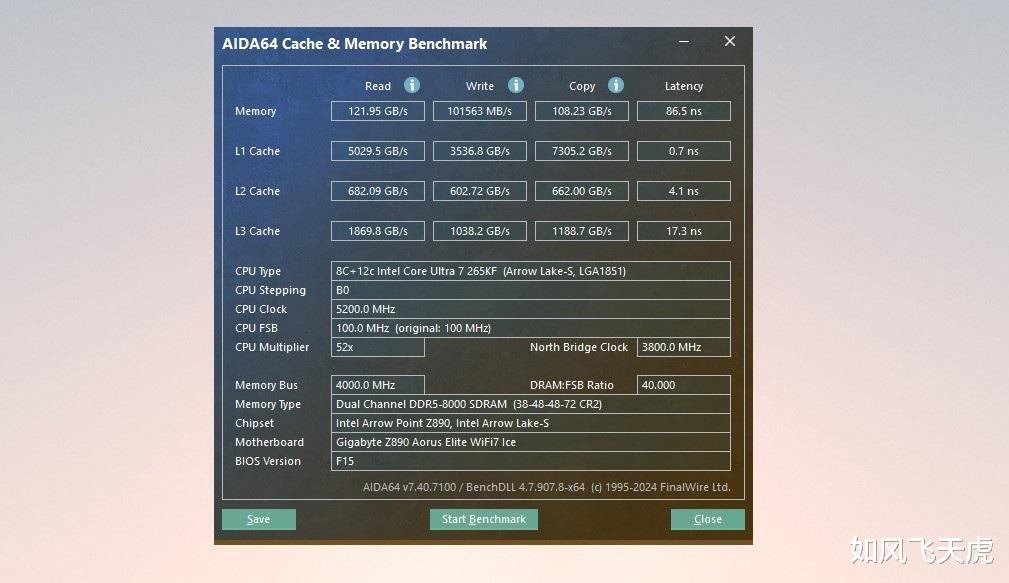Click BIOS Version field F15
The width and height of the screenshot is (1009, 583).
pos(531,461)
